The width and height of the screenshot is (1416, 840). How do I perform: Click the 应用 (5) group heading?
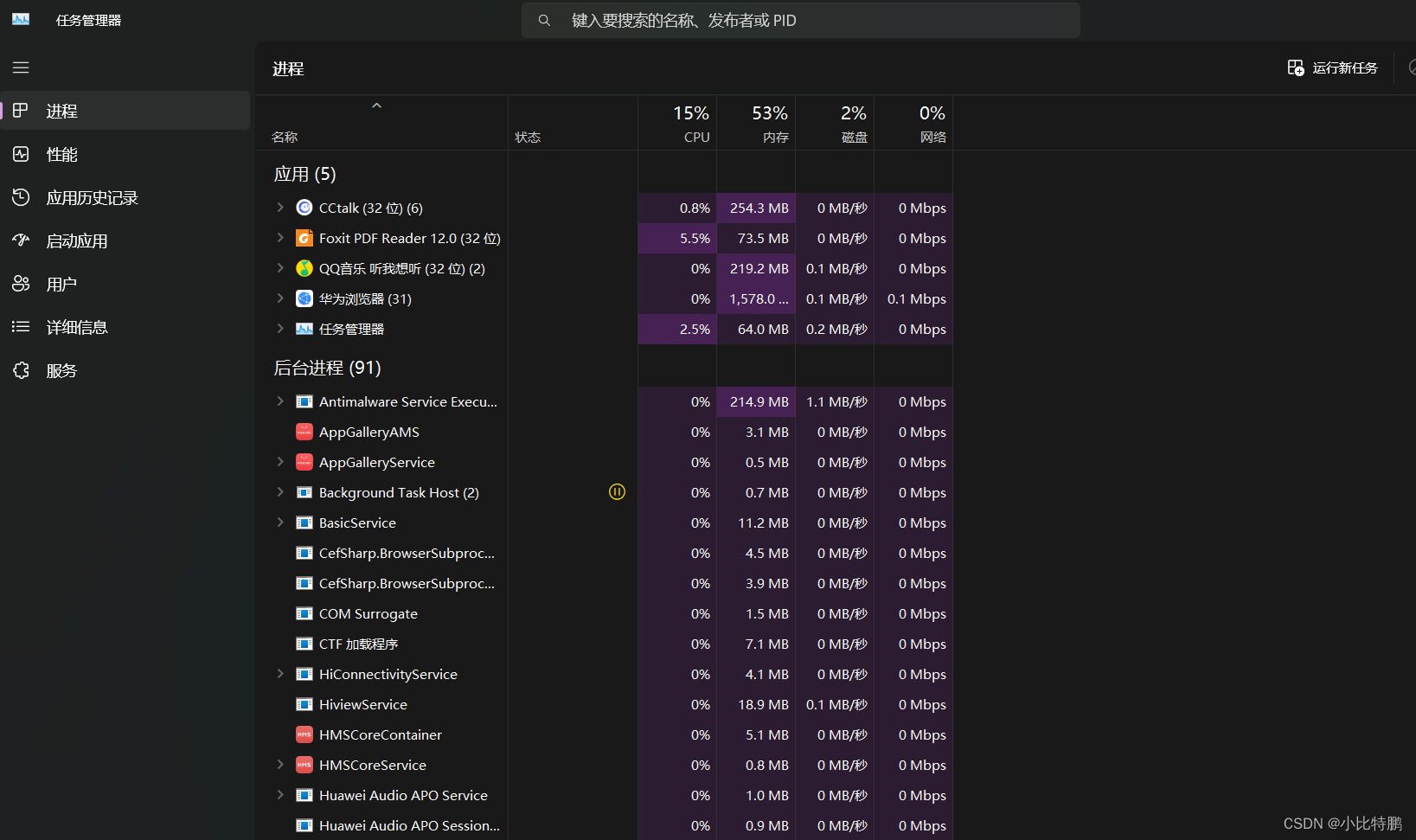pyautogui.click(x=304, y=174)
